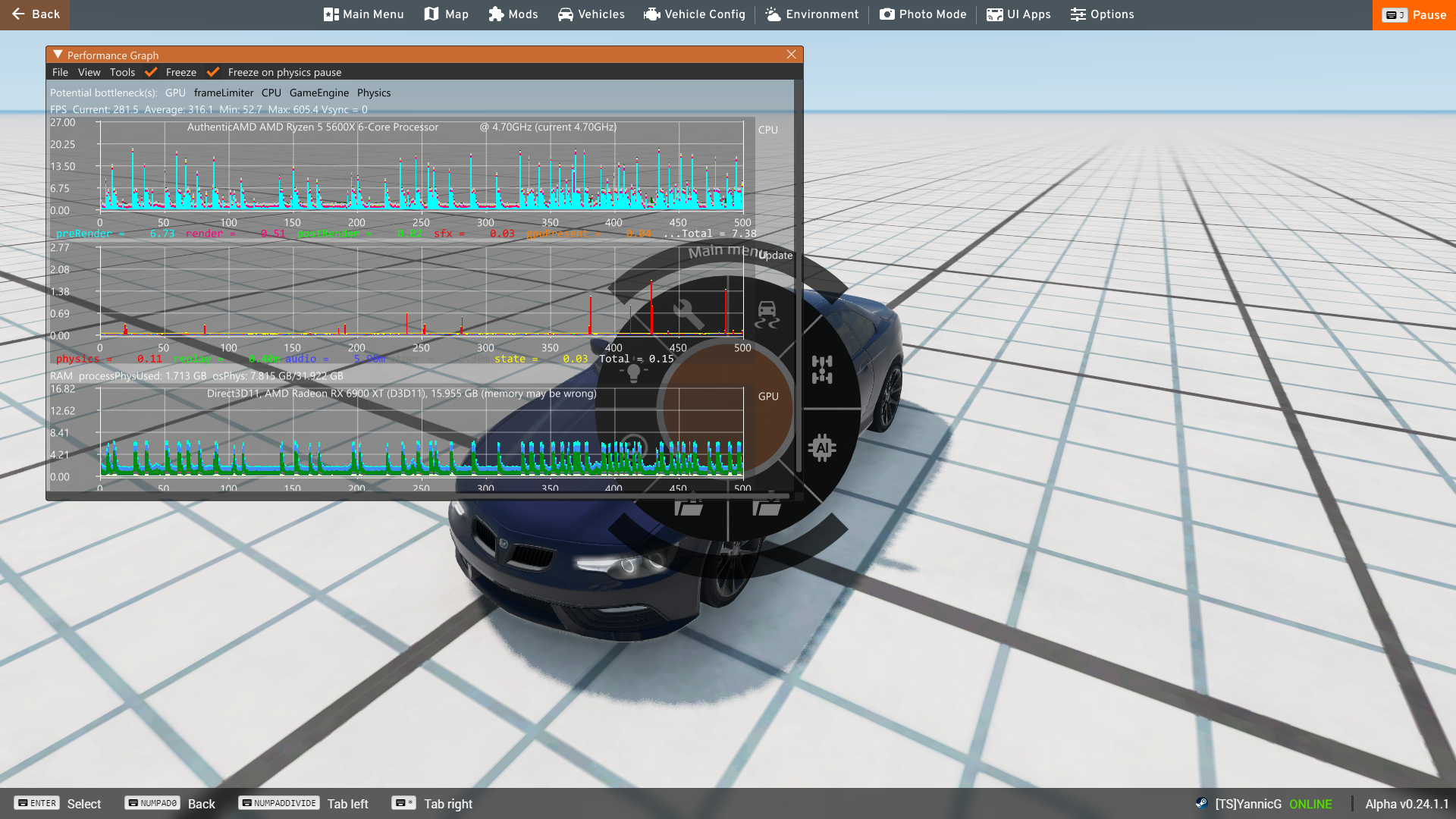Click the state legend entry
This screenshot has height=819, width=1456.
[541, 359]
